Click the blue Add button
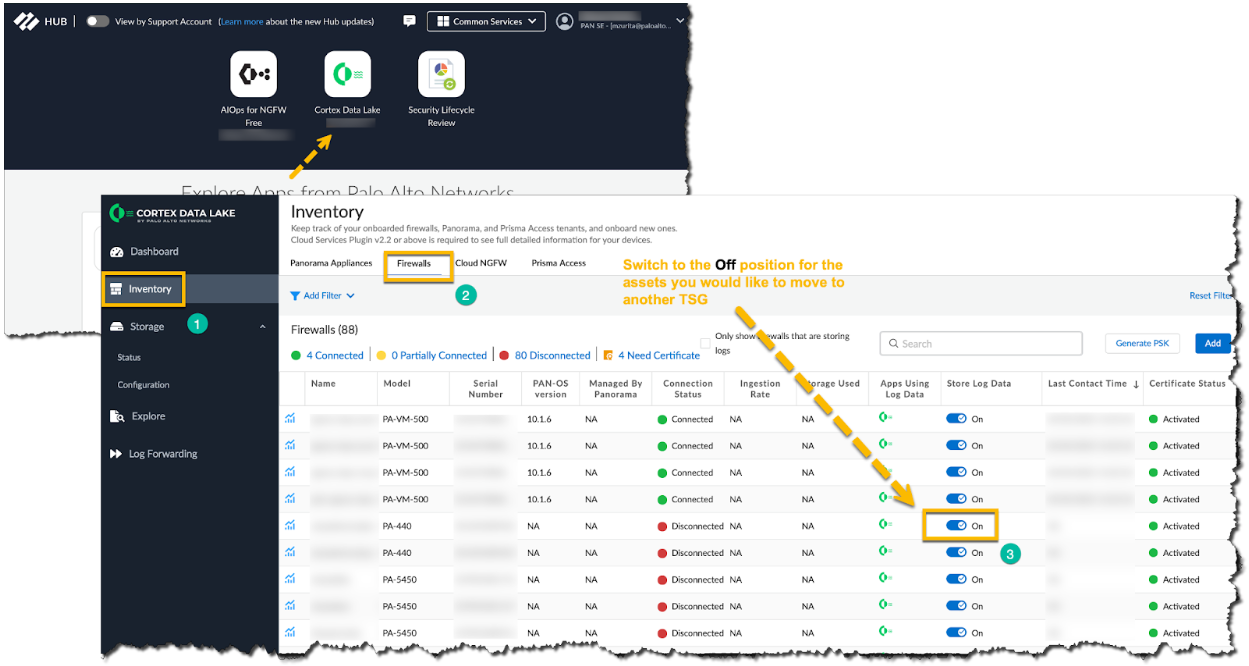Screen dimensions: 1249x666 coord(1213,343)
